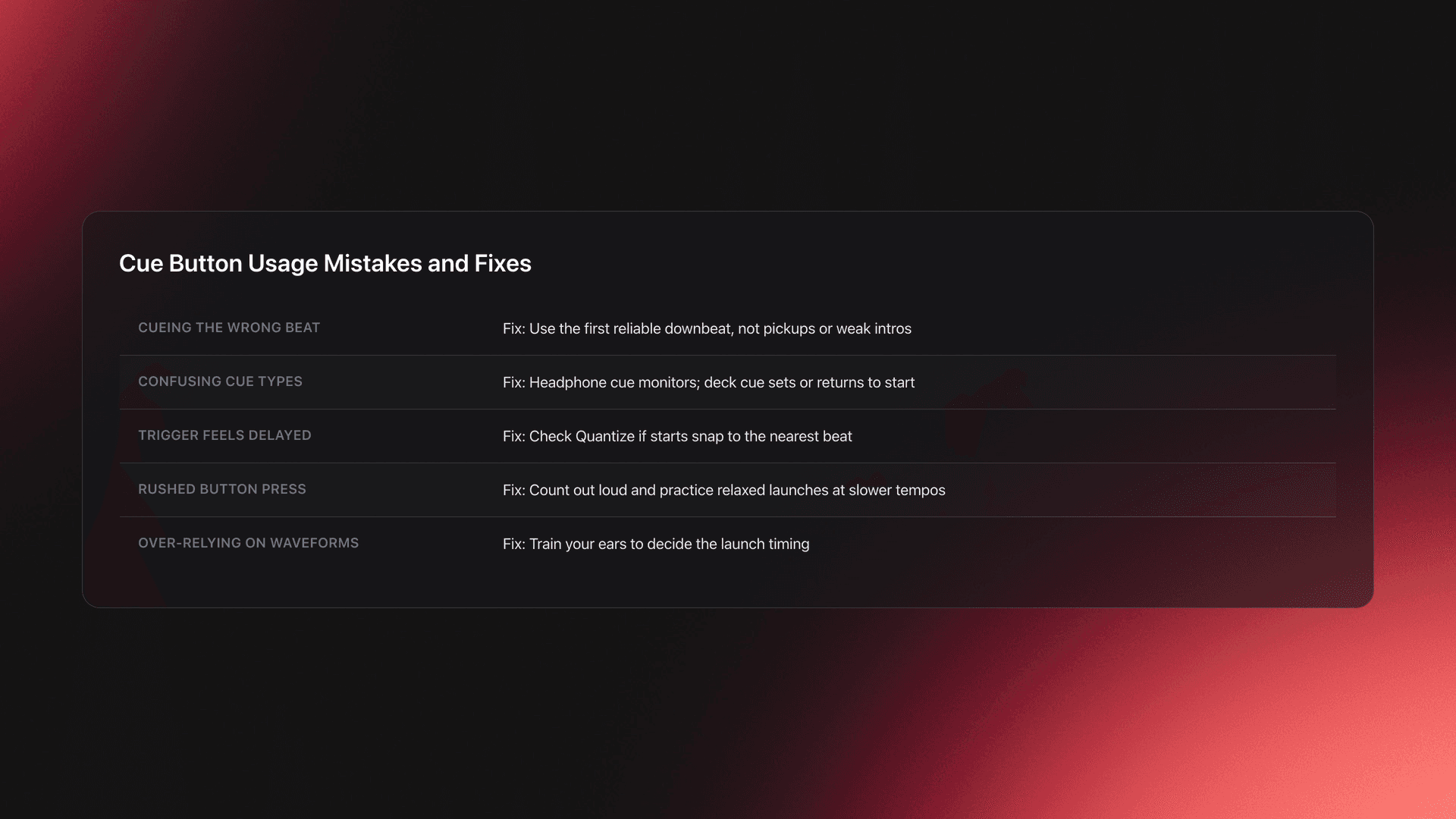Click 'Fix:' prefix in the Cueing Wrong Beat row
Screen dimensions: 1456x819
pos(513,328)
